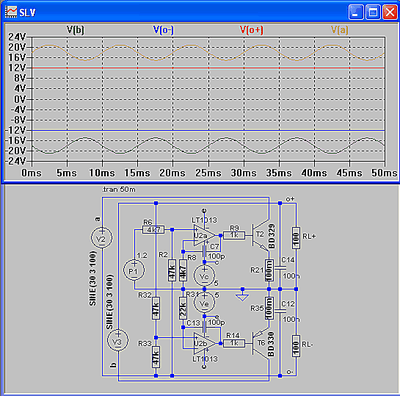Select capacitor C14 100n
This screenshot has height=396, width=400.
[280, 267]
